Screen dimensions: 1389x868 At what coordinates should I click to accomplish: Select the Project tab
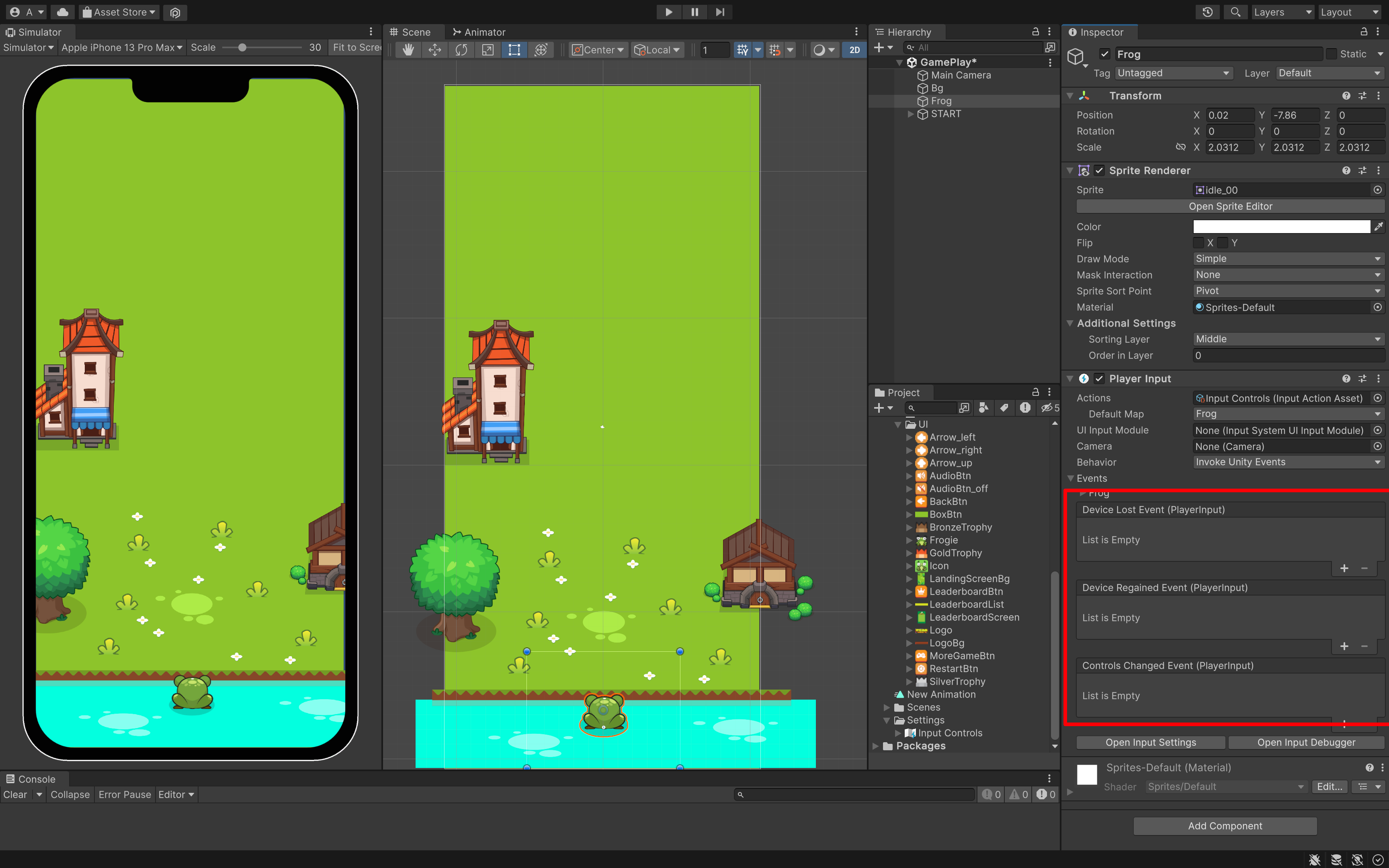click(898, 393)
